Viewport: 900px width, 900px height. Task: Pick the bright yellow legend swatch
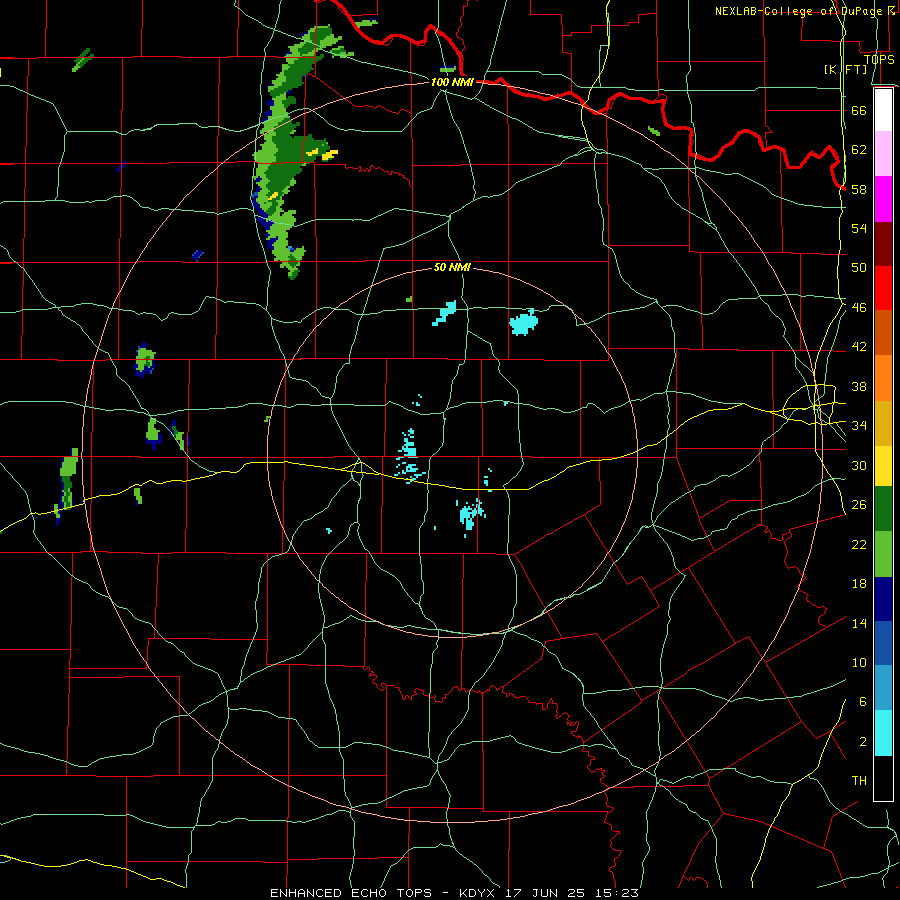(883, 466)
